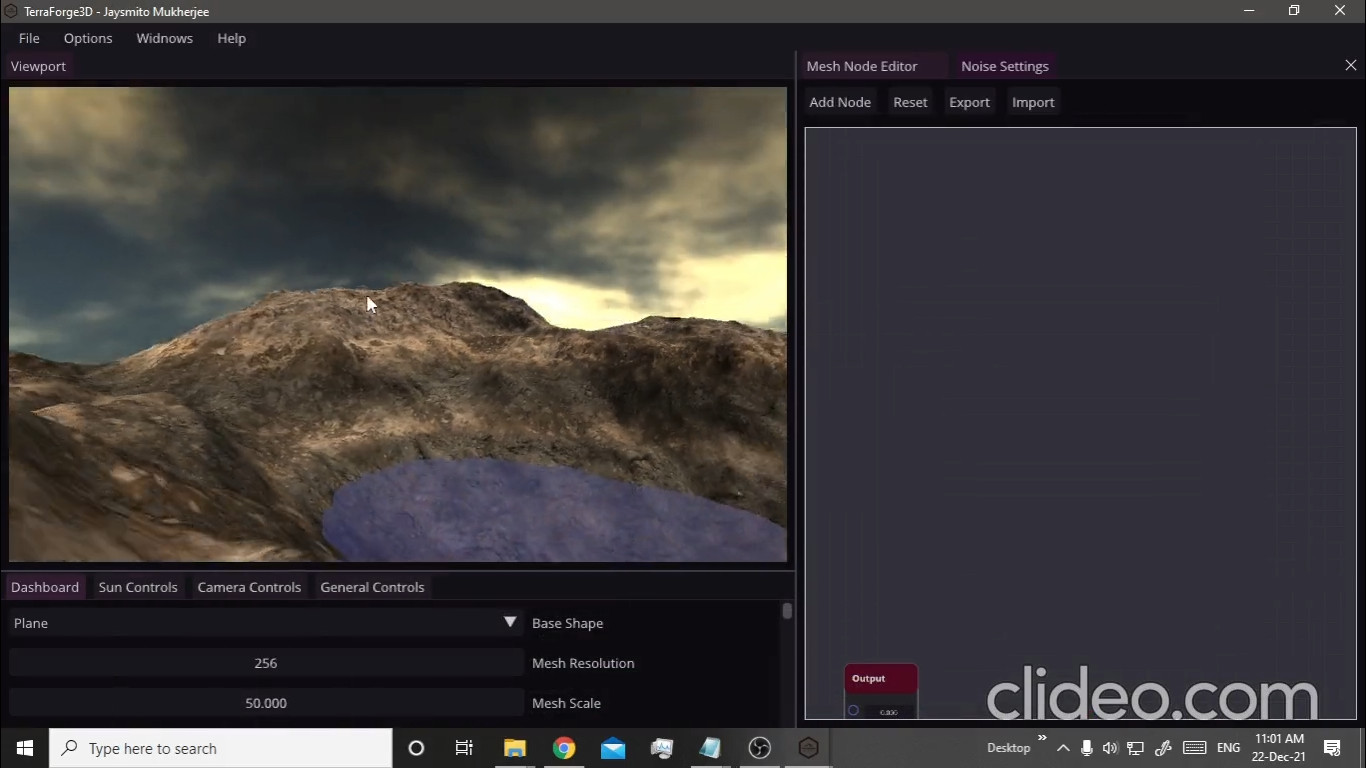
Task: Click the microphone tray icon
Action: click(1087, 748)
